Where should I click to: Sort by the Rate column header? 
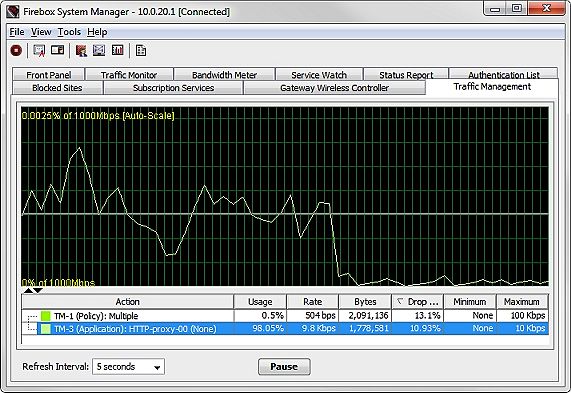tap(312, 302)
